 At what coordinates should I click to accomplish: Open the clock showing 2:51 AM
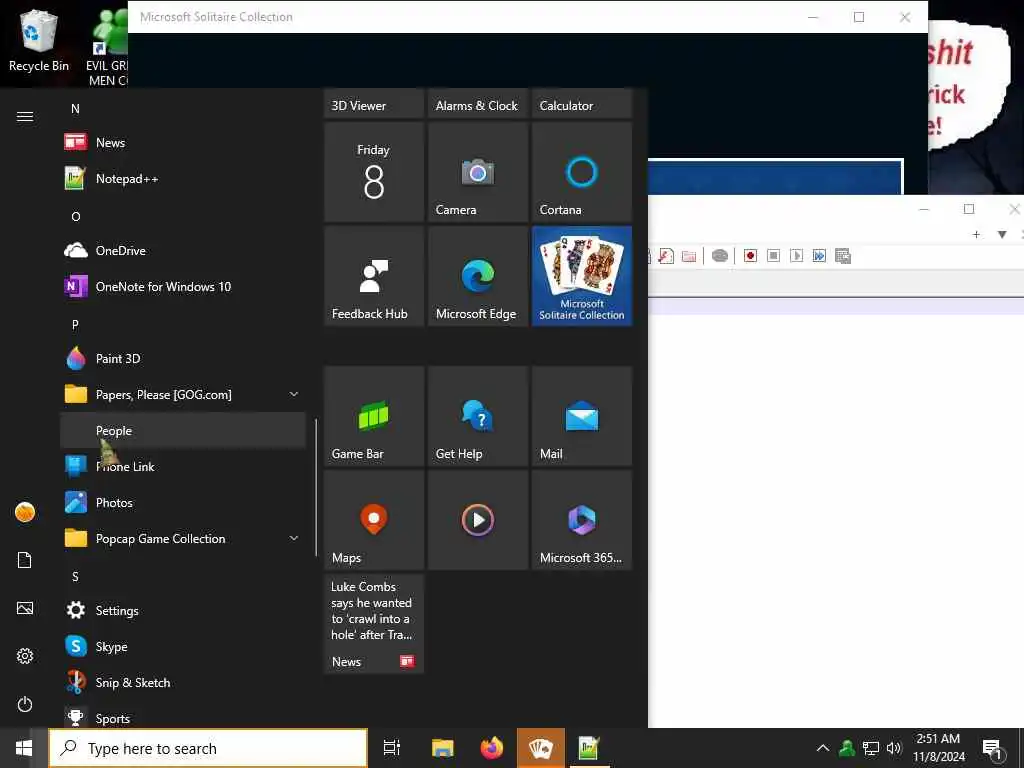pos(938,748)
